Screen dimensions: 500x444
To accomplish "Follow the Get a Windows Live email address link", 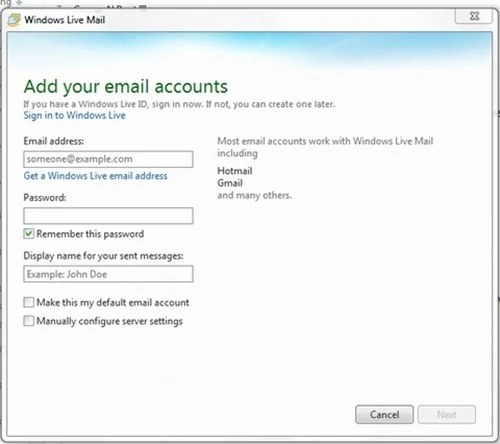I will [x=95, y=176].
